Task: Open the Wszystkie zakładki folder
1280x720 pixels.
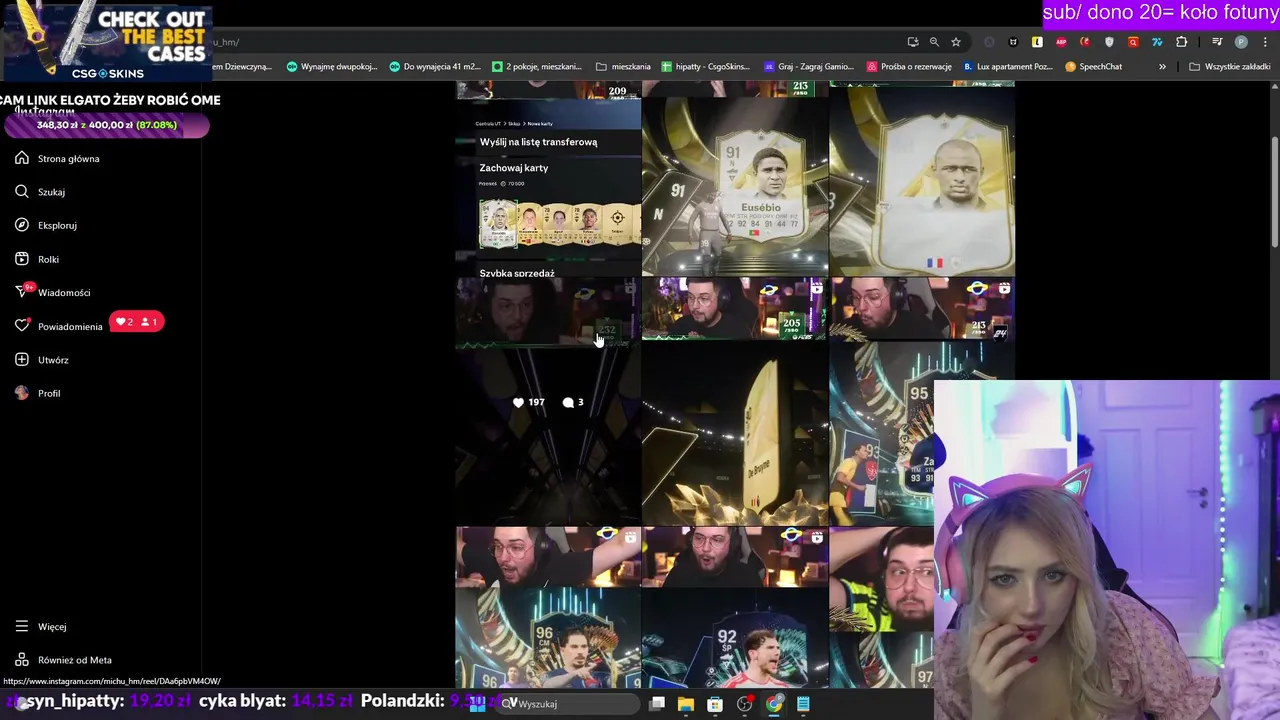Action: tap(1230, 67)
